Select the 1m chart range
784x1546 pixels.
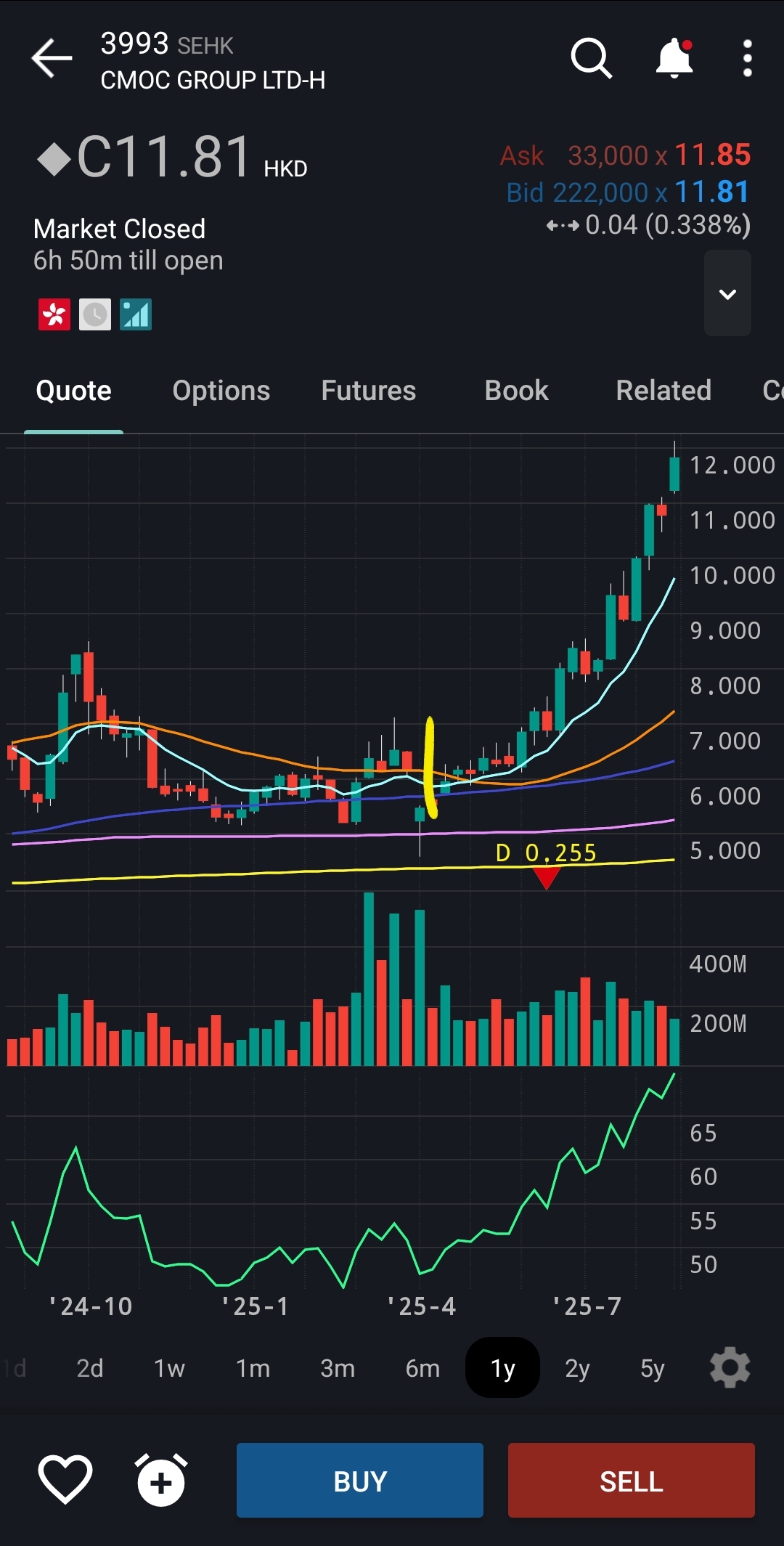point(253,1368)
